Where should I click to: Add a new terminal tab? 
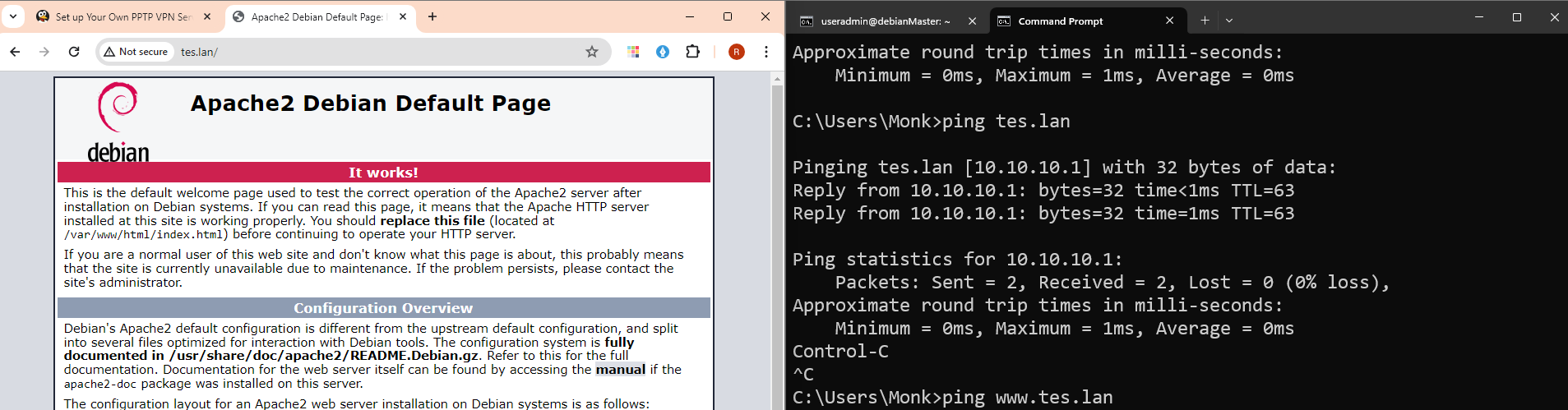1205,21
